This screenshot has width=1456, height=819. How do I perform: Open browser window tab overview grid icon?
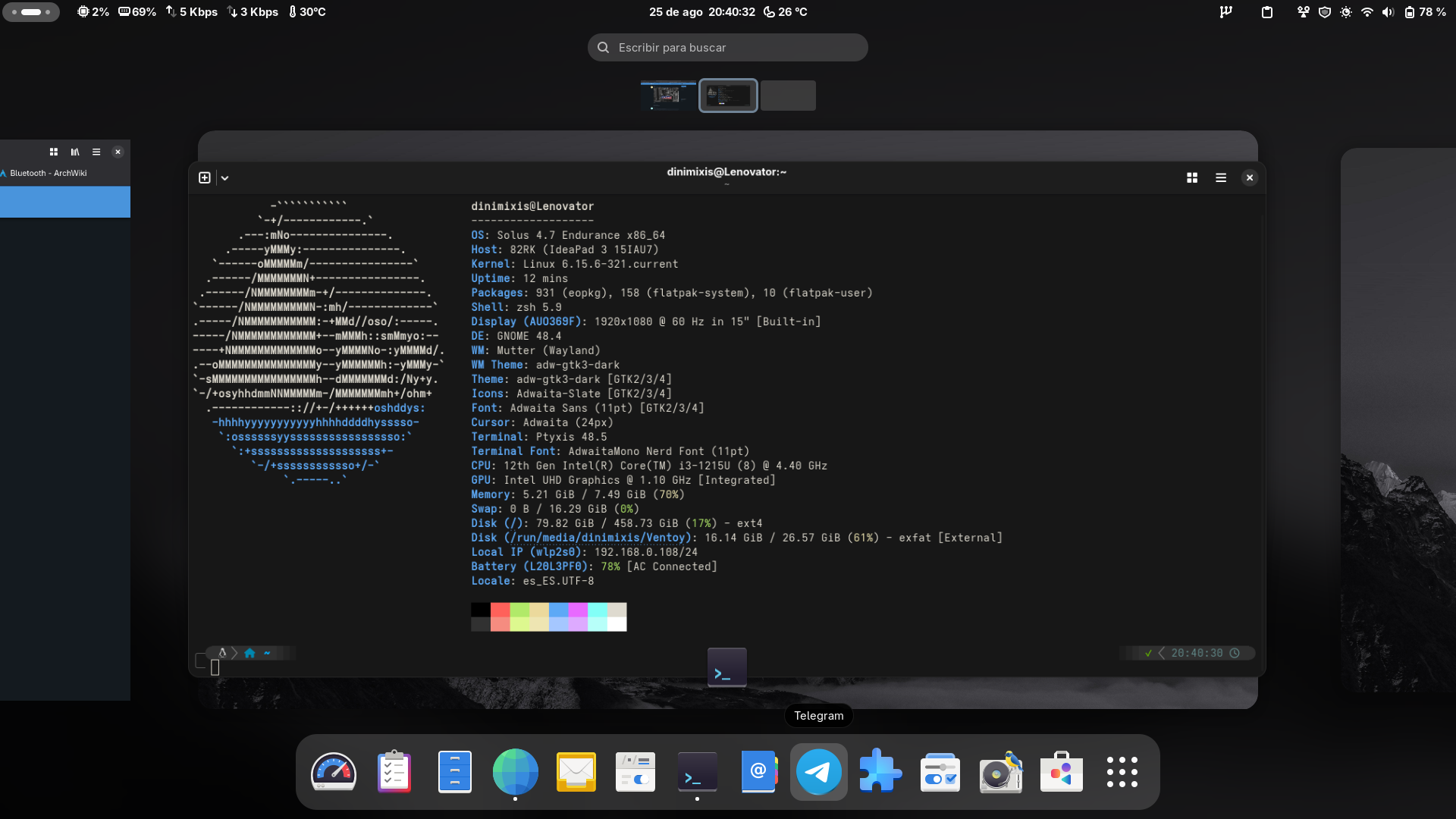[x=54, y=152]
